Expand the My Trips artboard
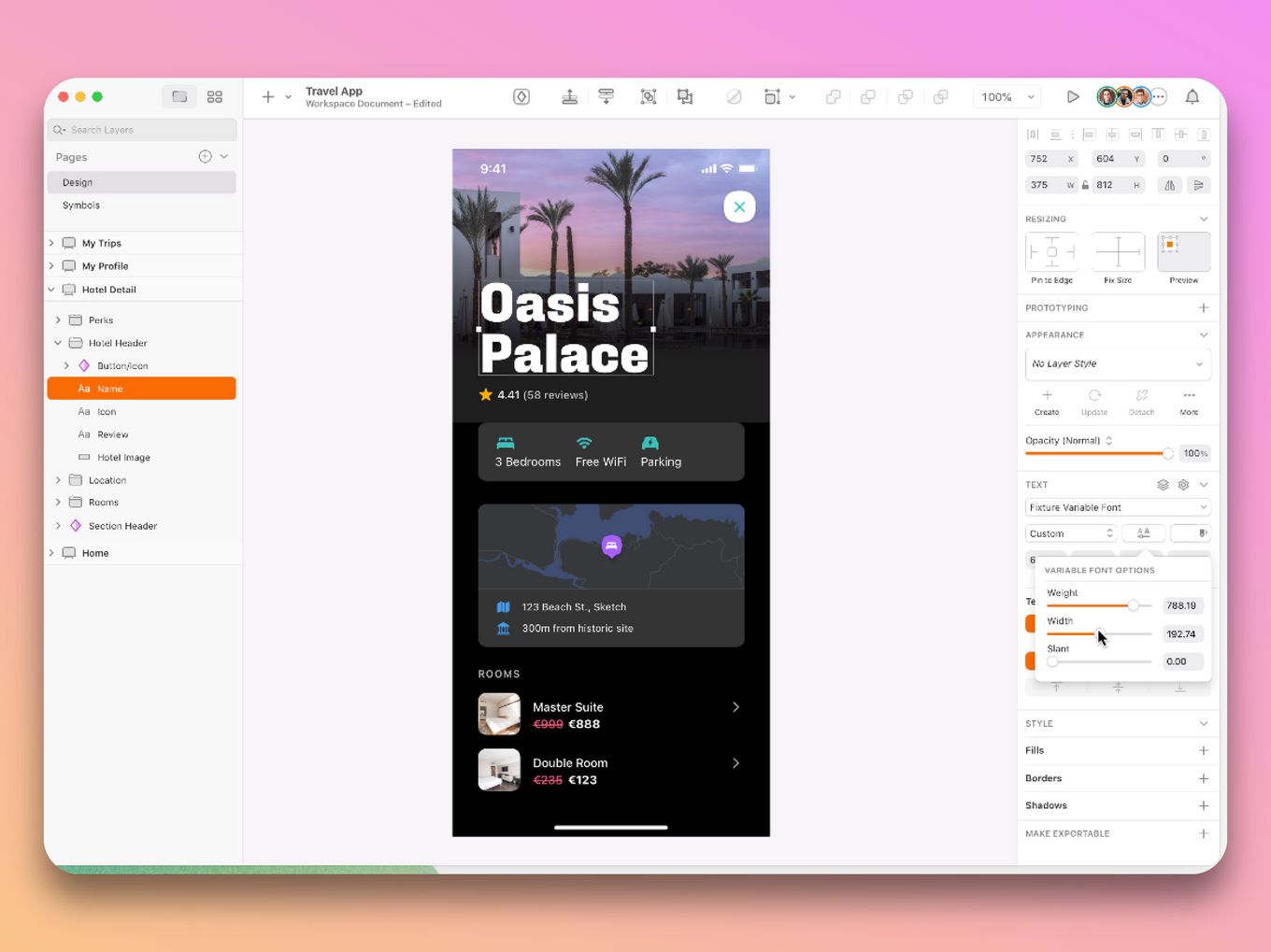 [51, 243]
